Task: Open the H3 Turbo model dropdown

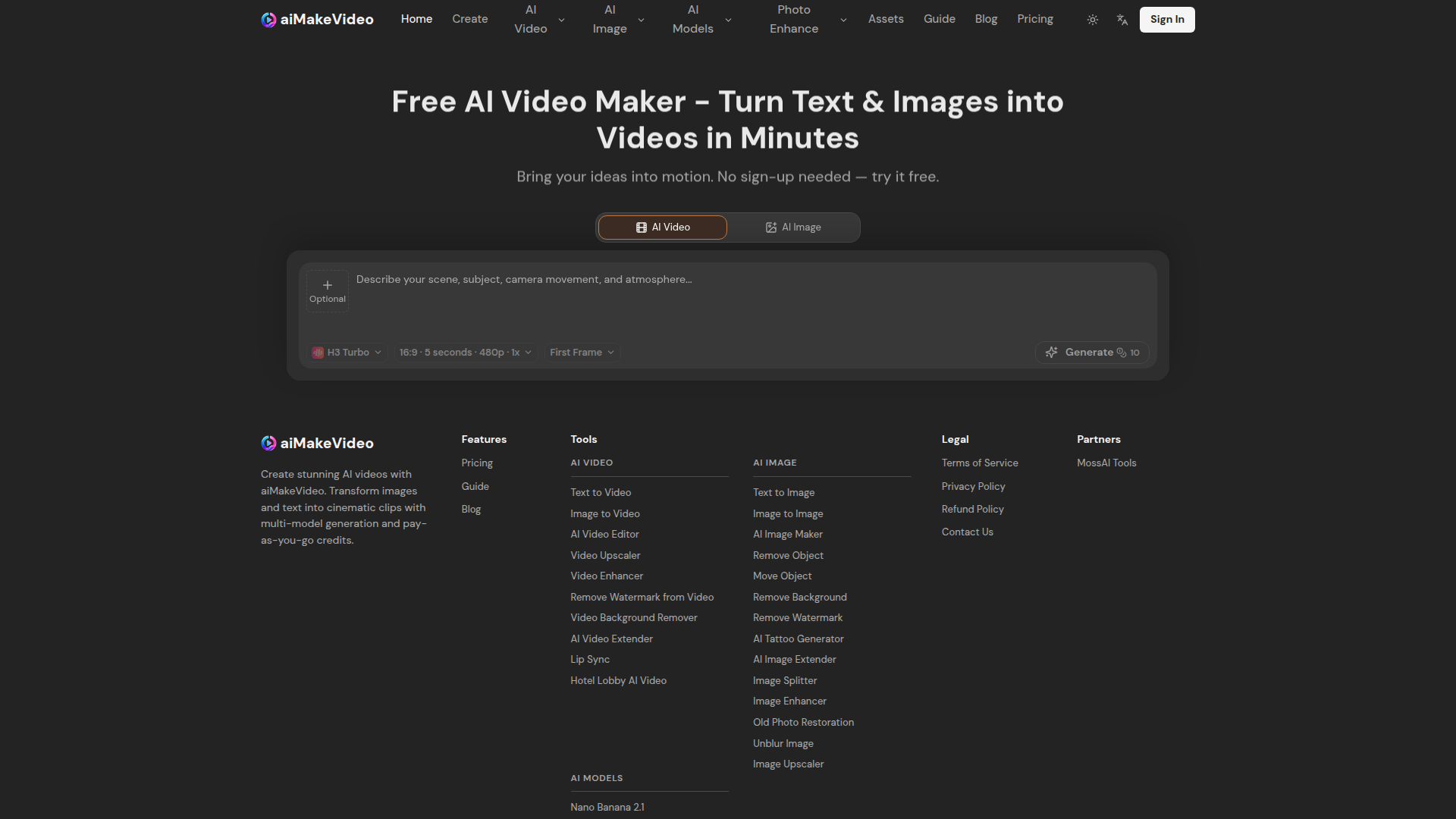Action: pyautogui.click(x=347, y=353)
